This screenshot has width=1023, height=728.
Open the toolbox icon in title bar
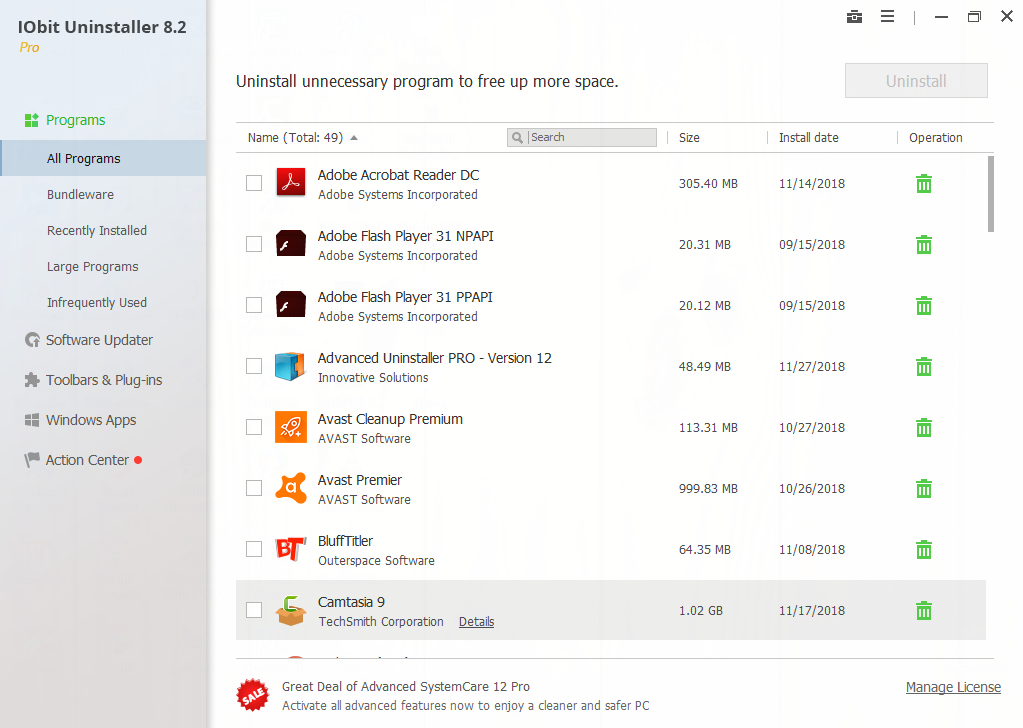pos(854,17)
